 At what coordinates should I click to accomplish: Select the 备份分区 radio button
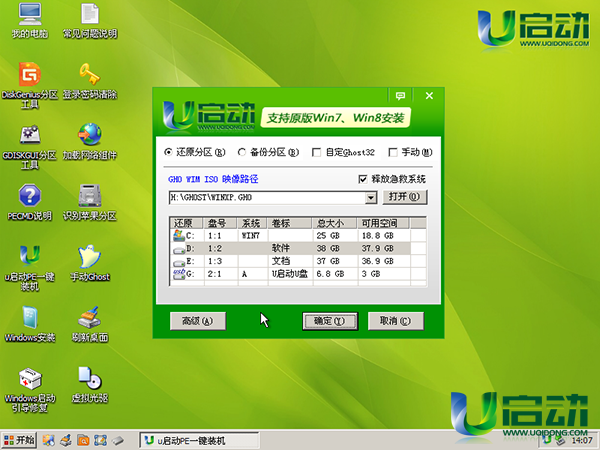243,153
